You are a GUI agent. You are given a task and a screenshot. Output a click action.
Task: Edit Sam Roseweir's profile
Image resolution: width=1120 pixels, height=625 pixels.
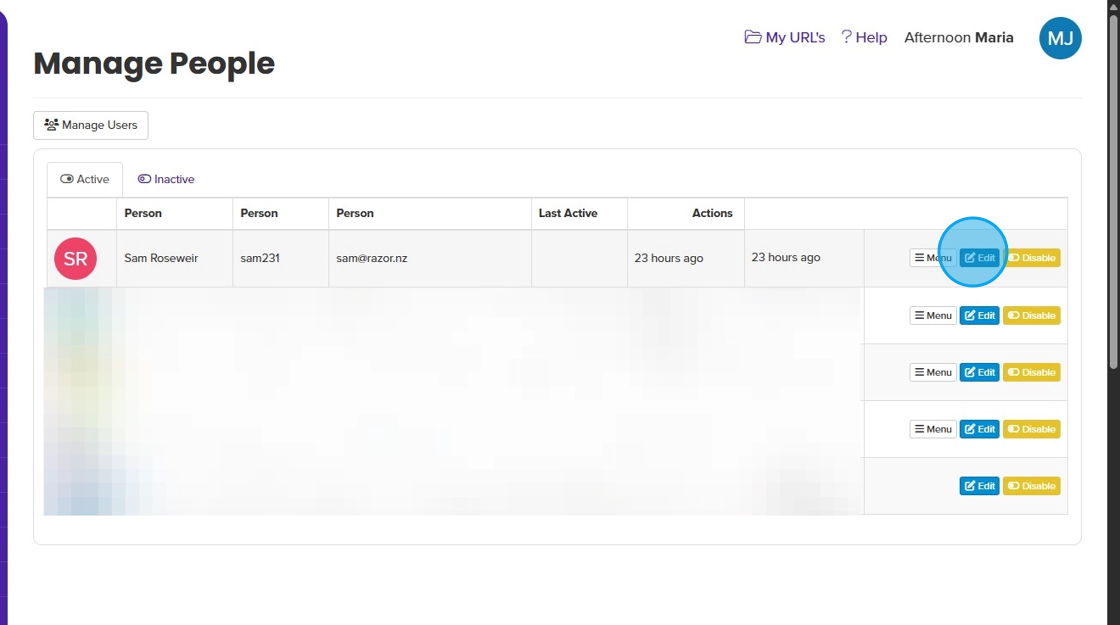point(980,258)
